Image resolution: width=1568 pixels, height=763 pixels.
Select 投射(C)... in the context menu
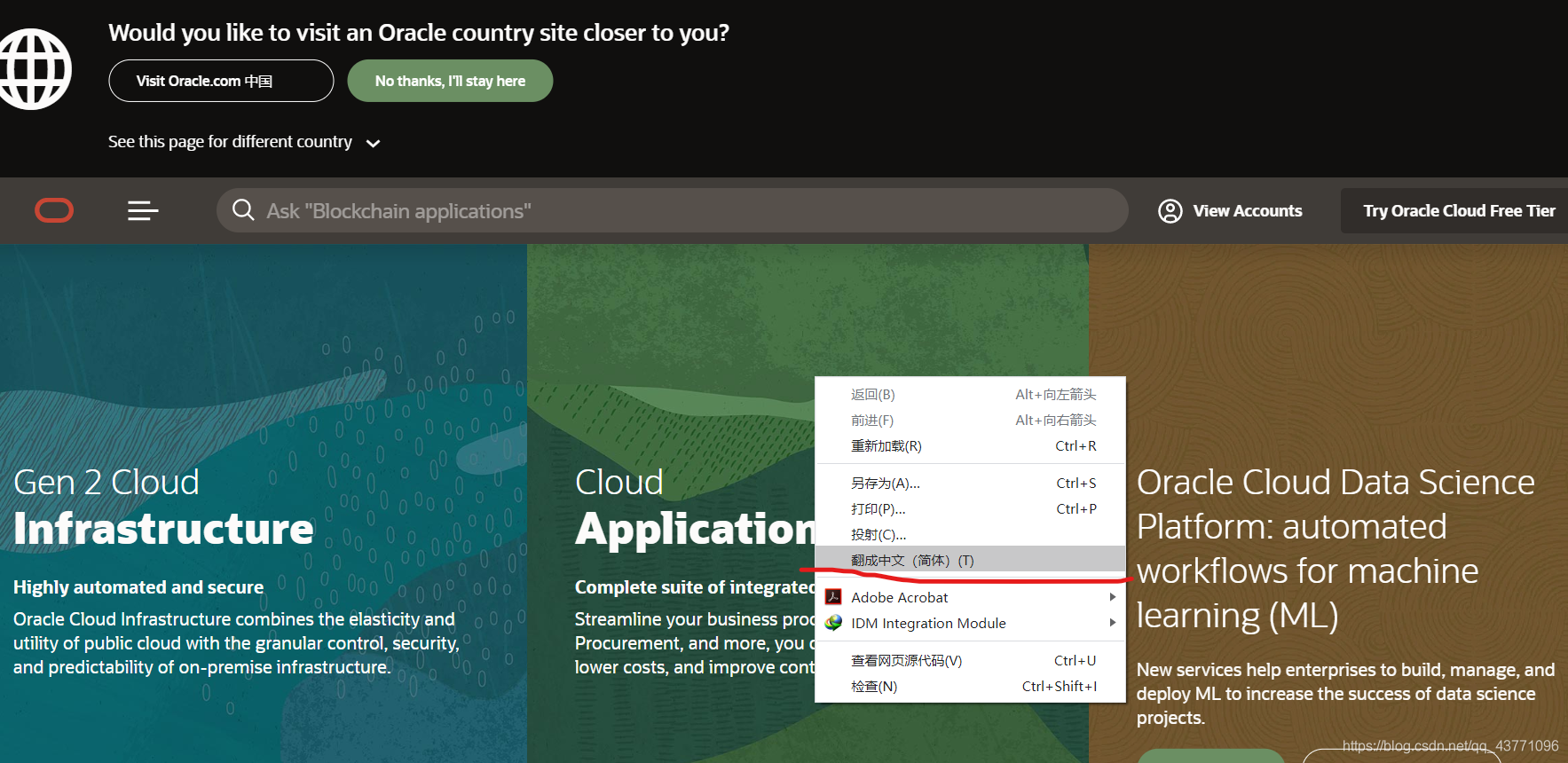click(x=970, y=534)
